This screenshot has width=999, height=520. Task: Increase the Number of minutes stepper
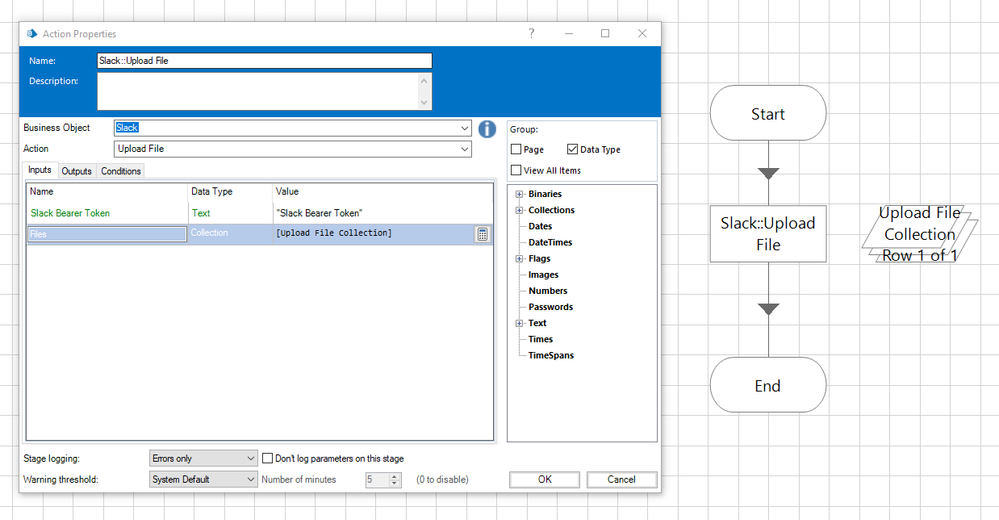point(395,475)
